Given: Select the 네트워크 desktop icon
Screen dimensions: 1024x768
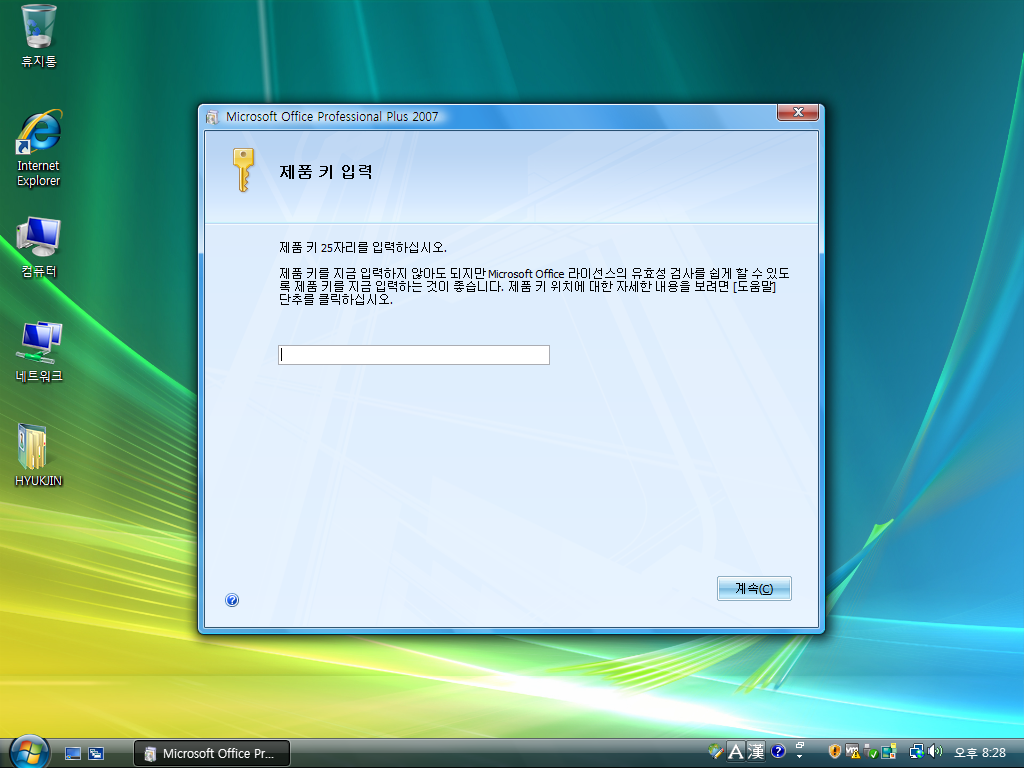Looking at the screenshot, I should (x=39, y=352).
